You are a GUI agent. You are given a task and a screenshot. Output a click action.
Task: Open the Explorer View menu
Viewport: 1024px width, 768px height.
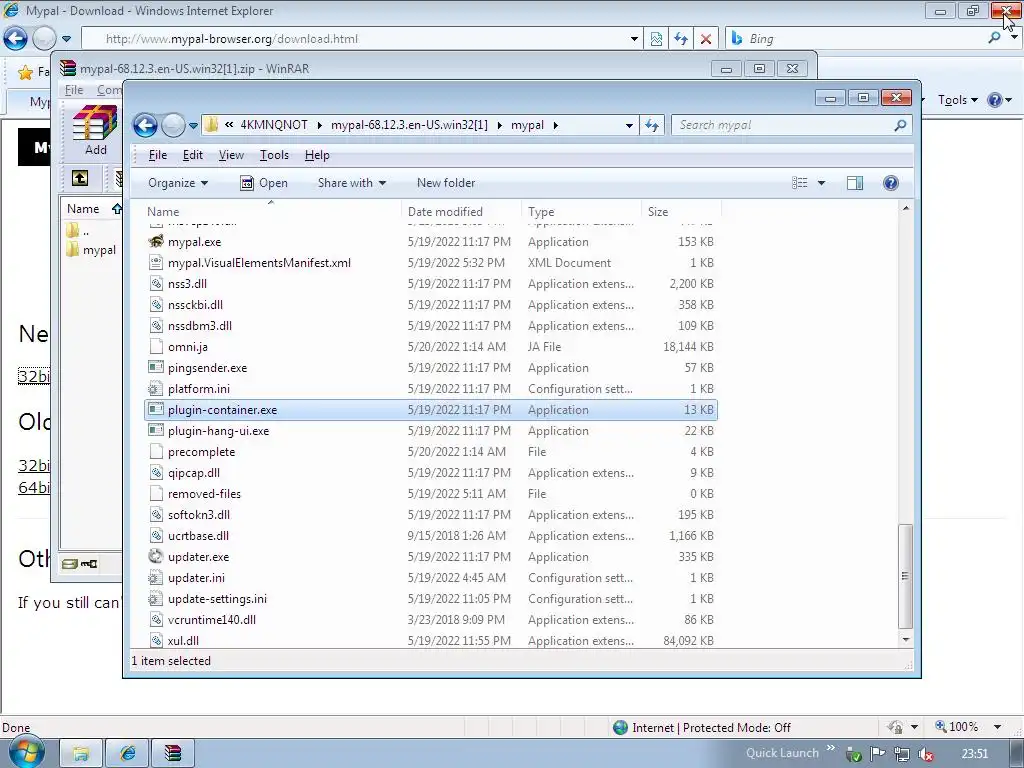(231, 155)
